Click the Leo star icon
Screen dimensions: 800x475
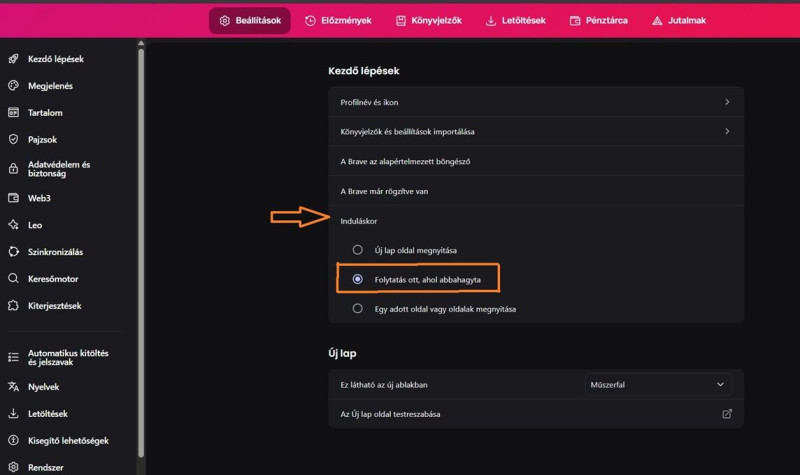tap(14, 224)
